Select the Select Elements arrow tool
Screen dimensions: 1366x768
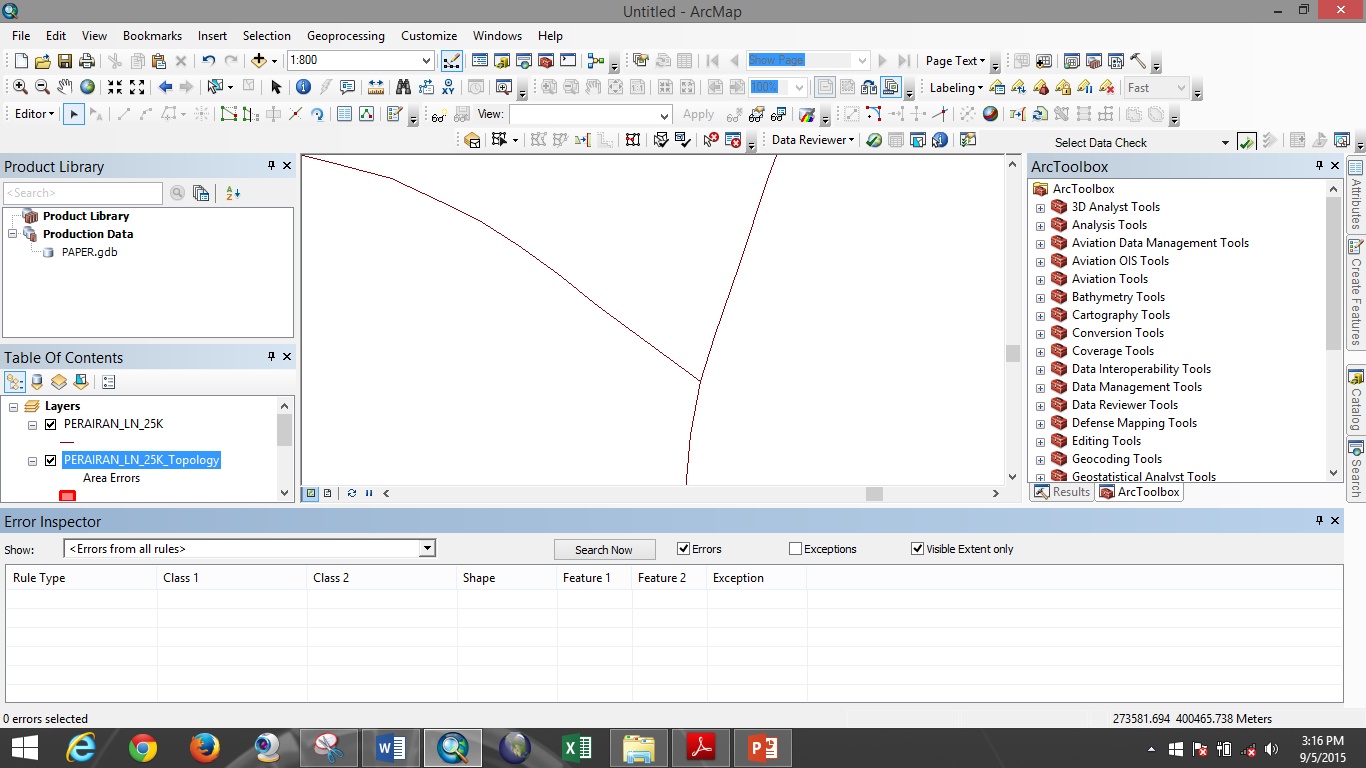pyautogui.click(x=276, y=87)
